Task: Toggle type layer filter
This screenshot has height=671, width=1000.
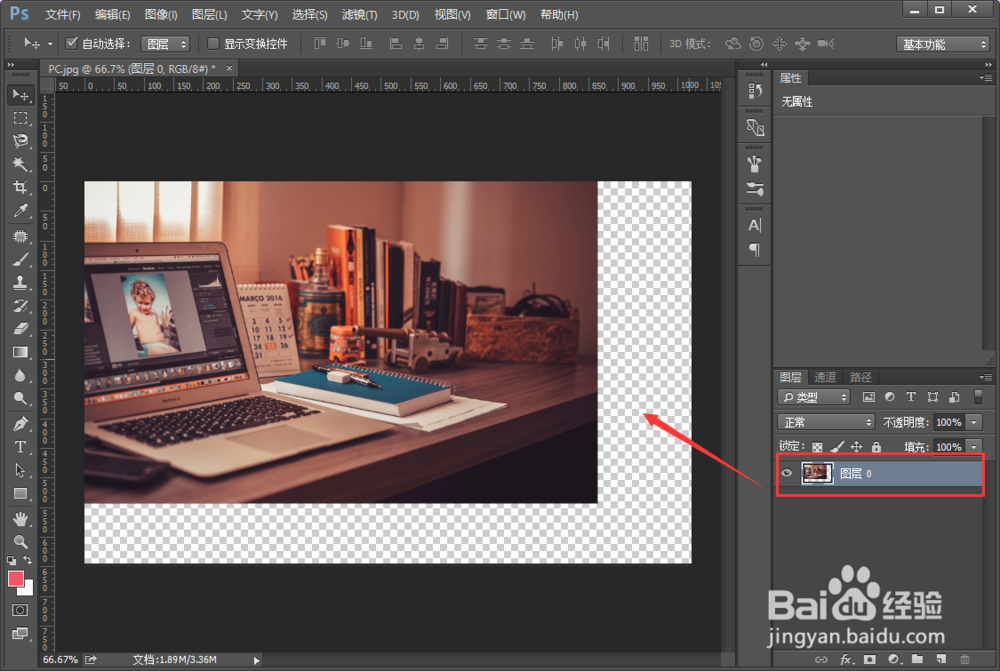Action: pyautogui.click(x=911, y=397)
